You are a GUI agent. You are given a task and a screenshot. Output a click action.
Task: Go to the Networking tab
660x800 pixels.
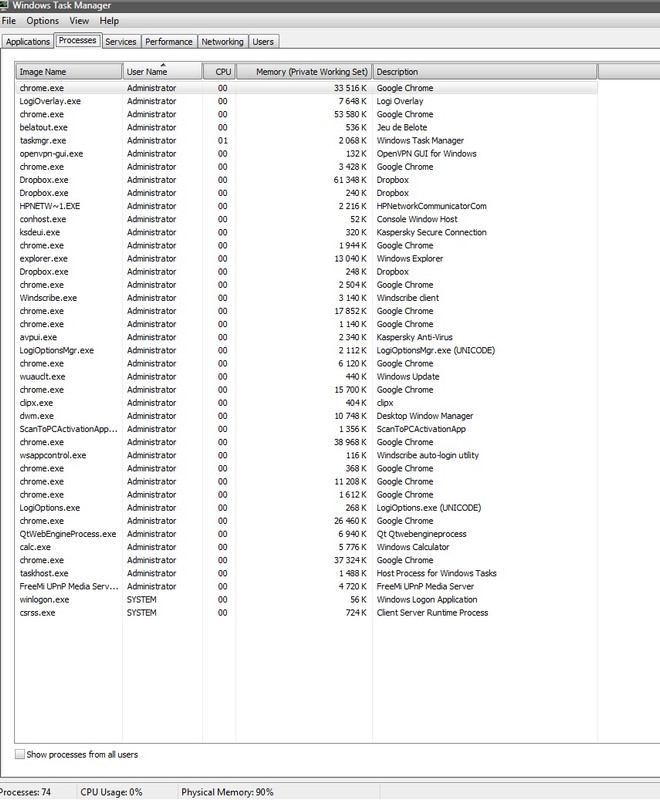click(x=222, y=42)
